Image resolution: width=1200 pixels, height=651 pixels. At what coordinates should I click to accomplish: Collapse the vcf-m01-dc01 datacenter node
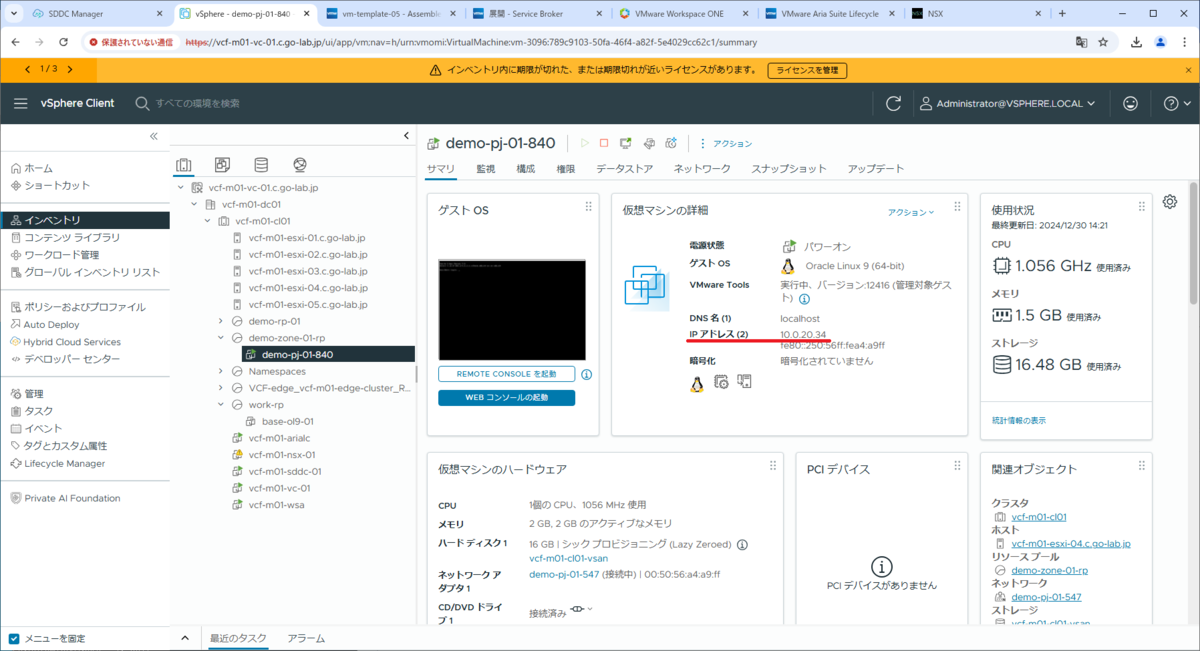[194, 204]
